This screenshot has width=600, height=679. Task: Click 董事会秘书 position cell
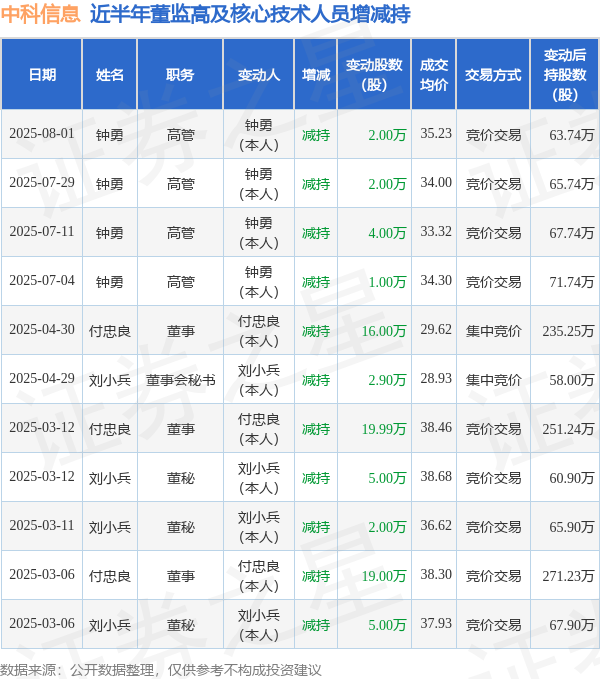[181, 380]
